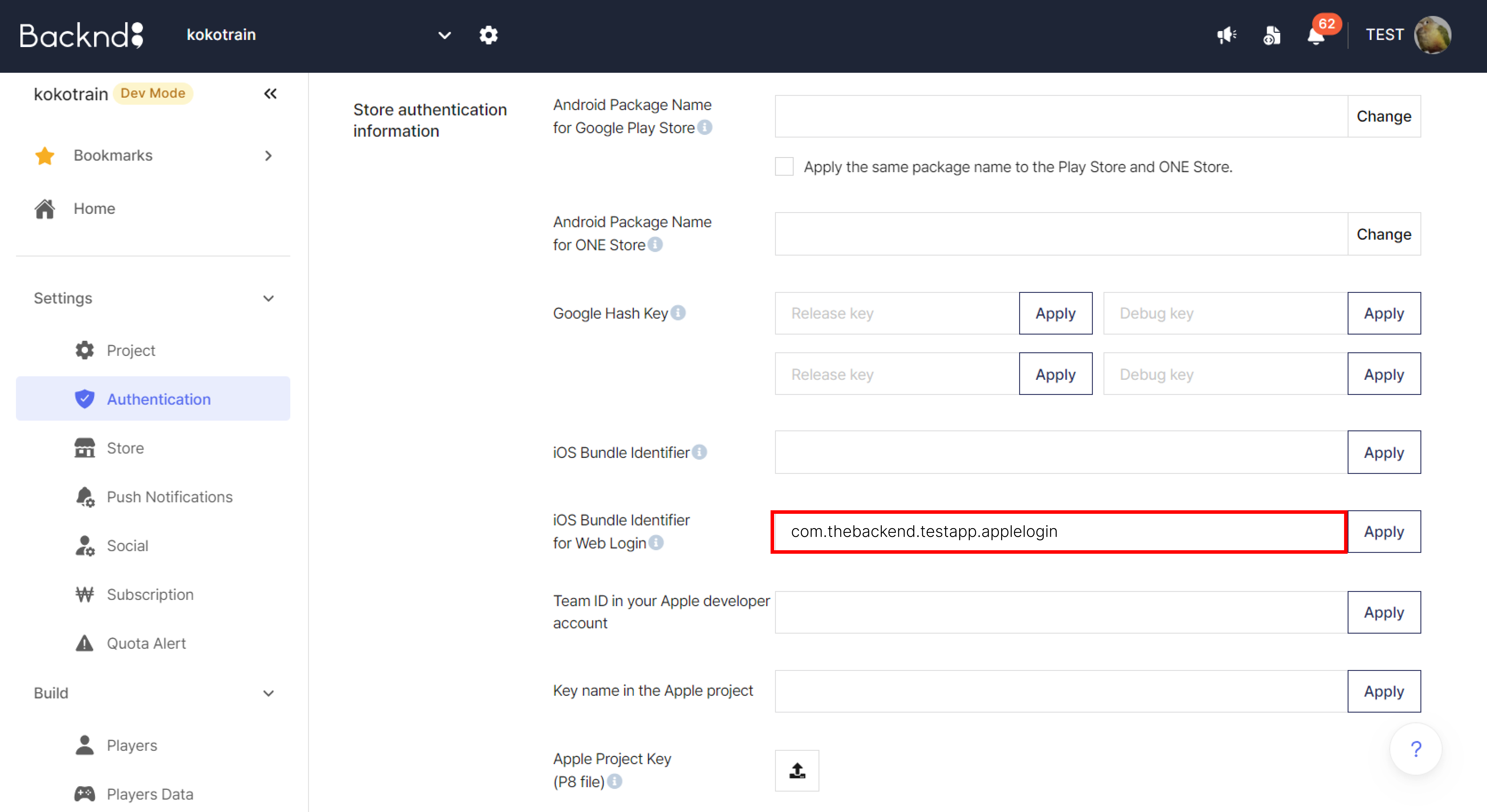Click the Players Data gamepad icon
This screenshot has width=1487, height=812.
point(84,794)
